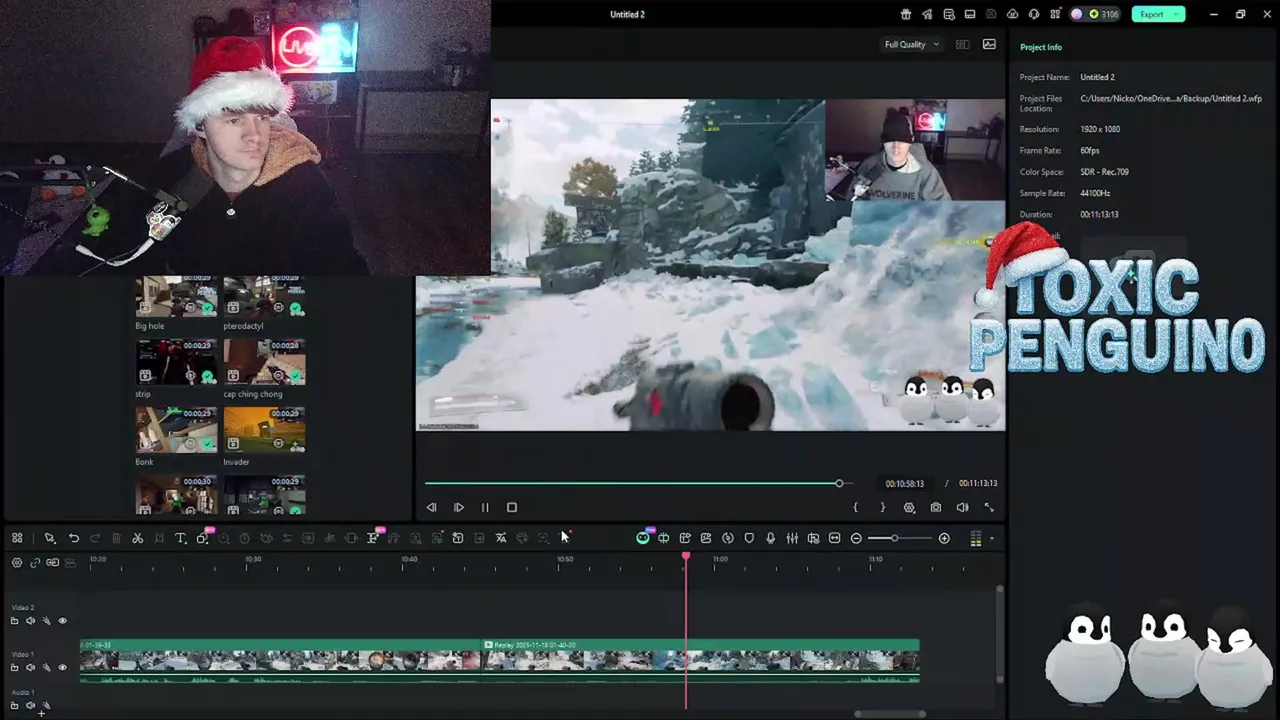Select the 'Big hole' media thumbnail
Viewport: 1280px width, 720px height.
[x=176, y=297]
